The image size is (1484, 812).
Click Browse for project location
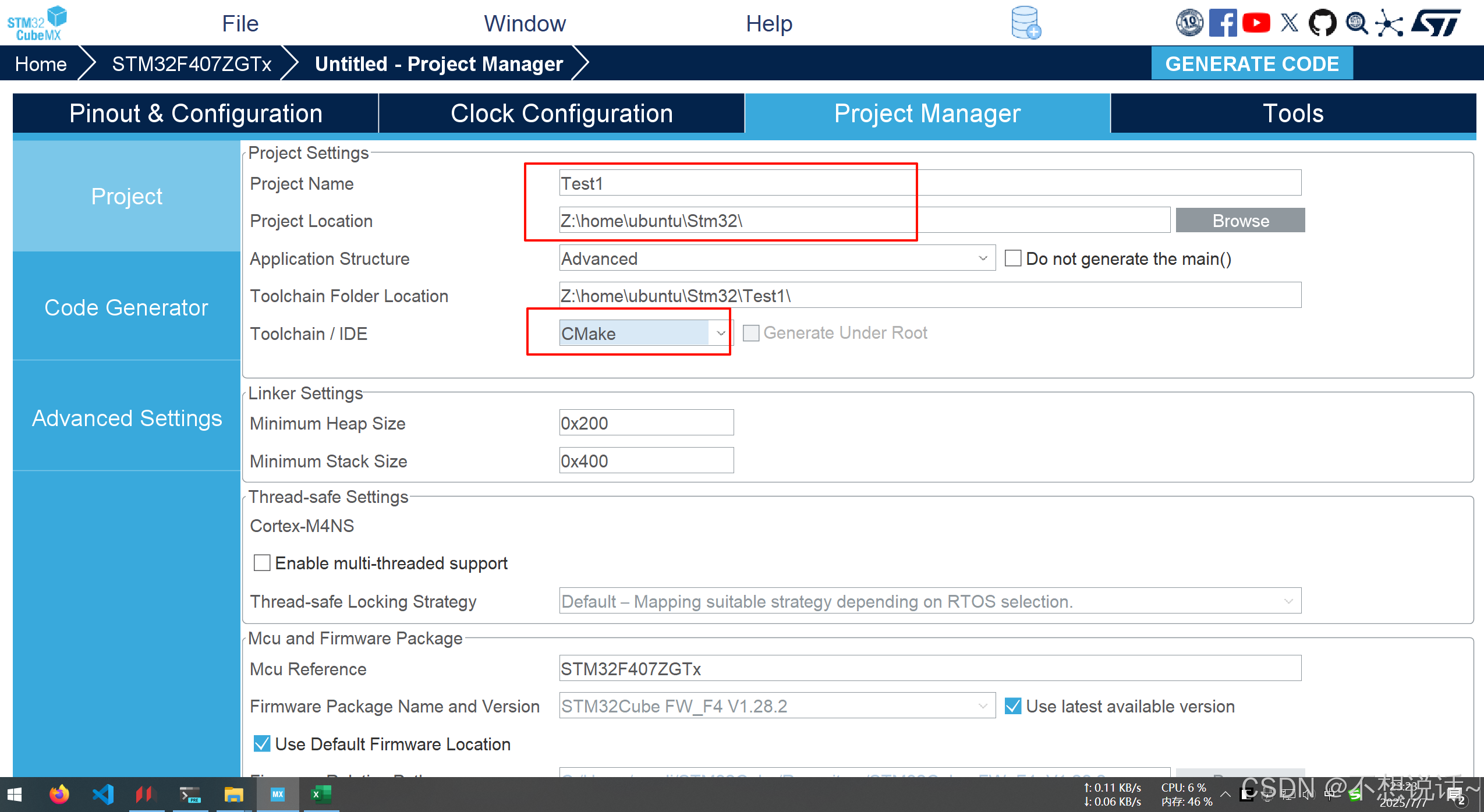(1240, 221)
